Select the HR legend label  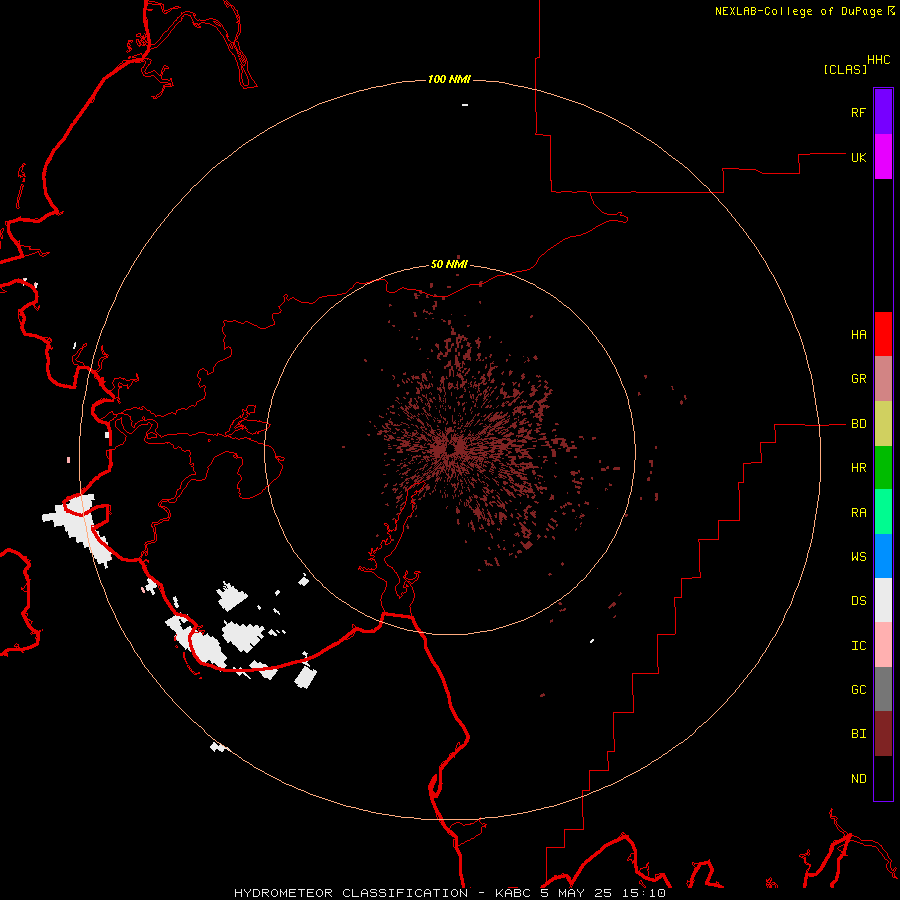858,468
